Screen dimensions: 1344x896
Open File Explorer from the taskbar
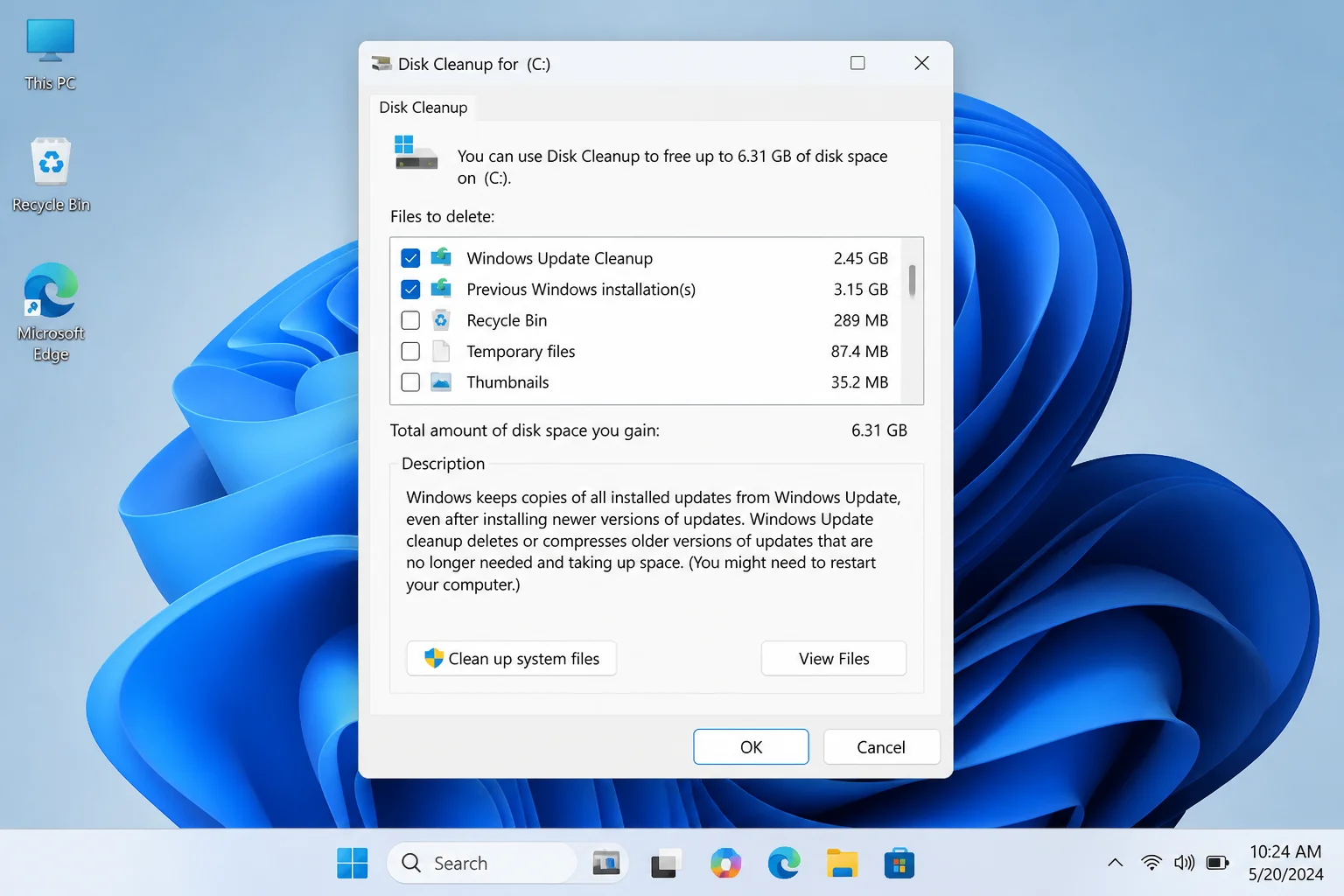tap(842, 864)
